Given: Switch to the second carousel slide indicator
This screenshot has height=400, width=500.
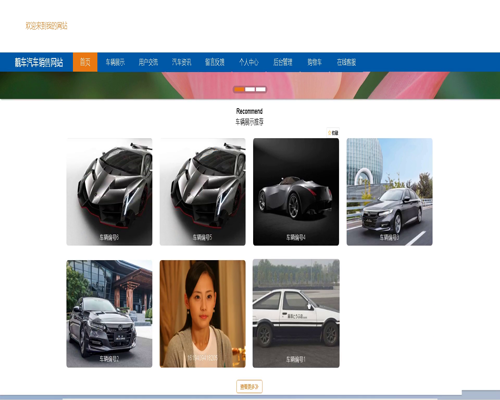Looking at the screenshot, I should point(250,89).
